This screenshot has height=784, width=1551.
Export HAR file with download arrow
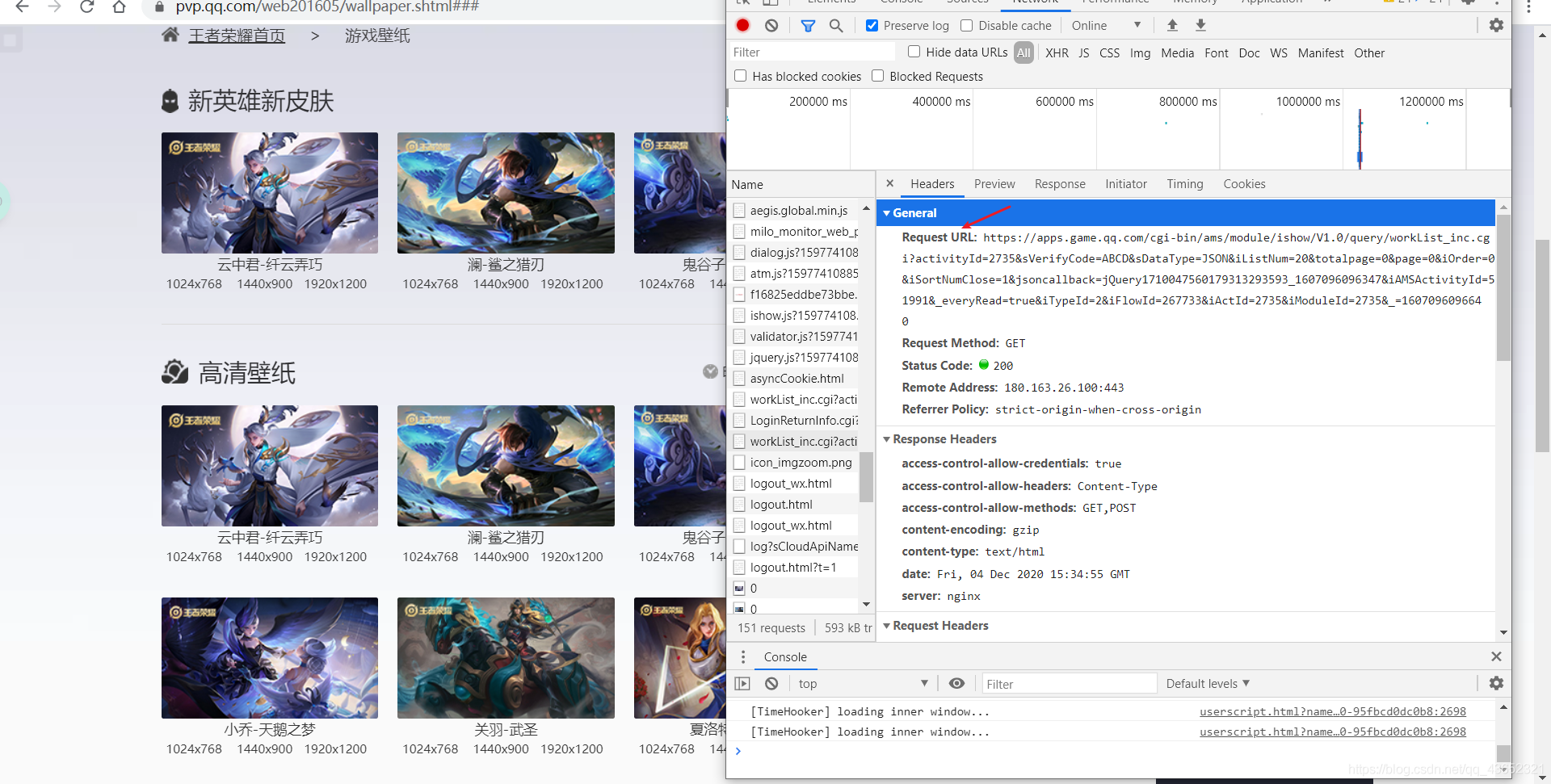[1201, 26]
